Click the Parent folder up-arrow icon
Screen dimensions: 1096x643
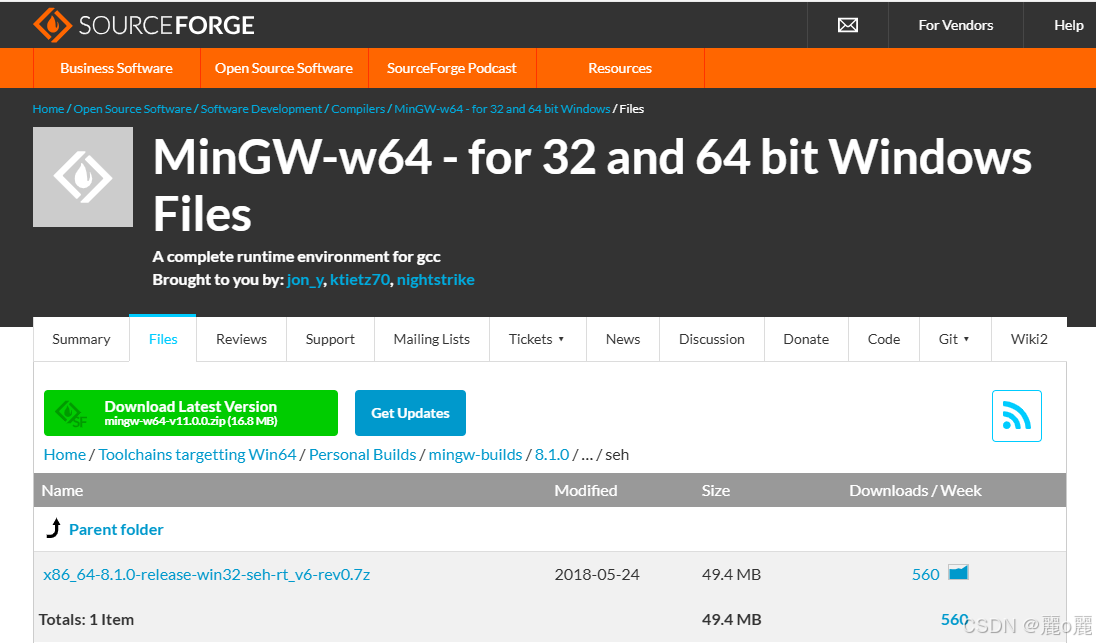[x=53, y=528]
